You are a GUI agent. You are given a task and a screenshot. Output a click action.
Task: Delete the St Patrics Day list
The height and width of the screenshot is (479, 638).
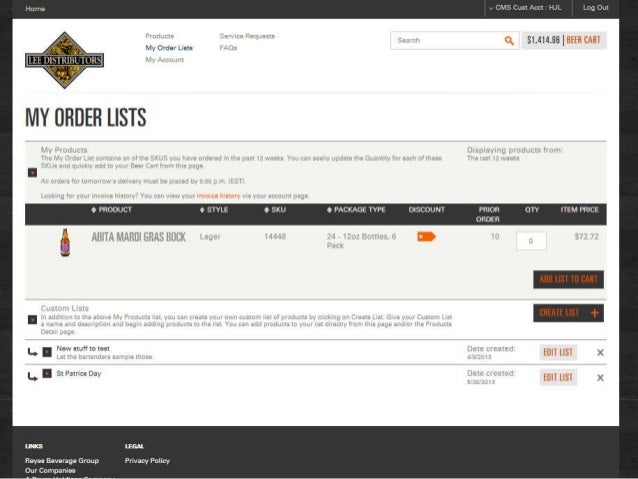600,378
